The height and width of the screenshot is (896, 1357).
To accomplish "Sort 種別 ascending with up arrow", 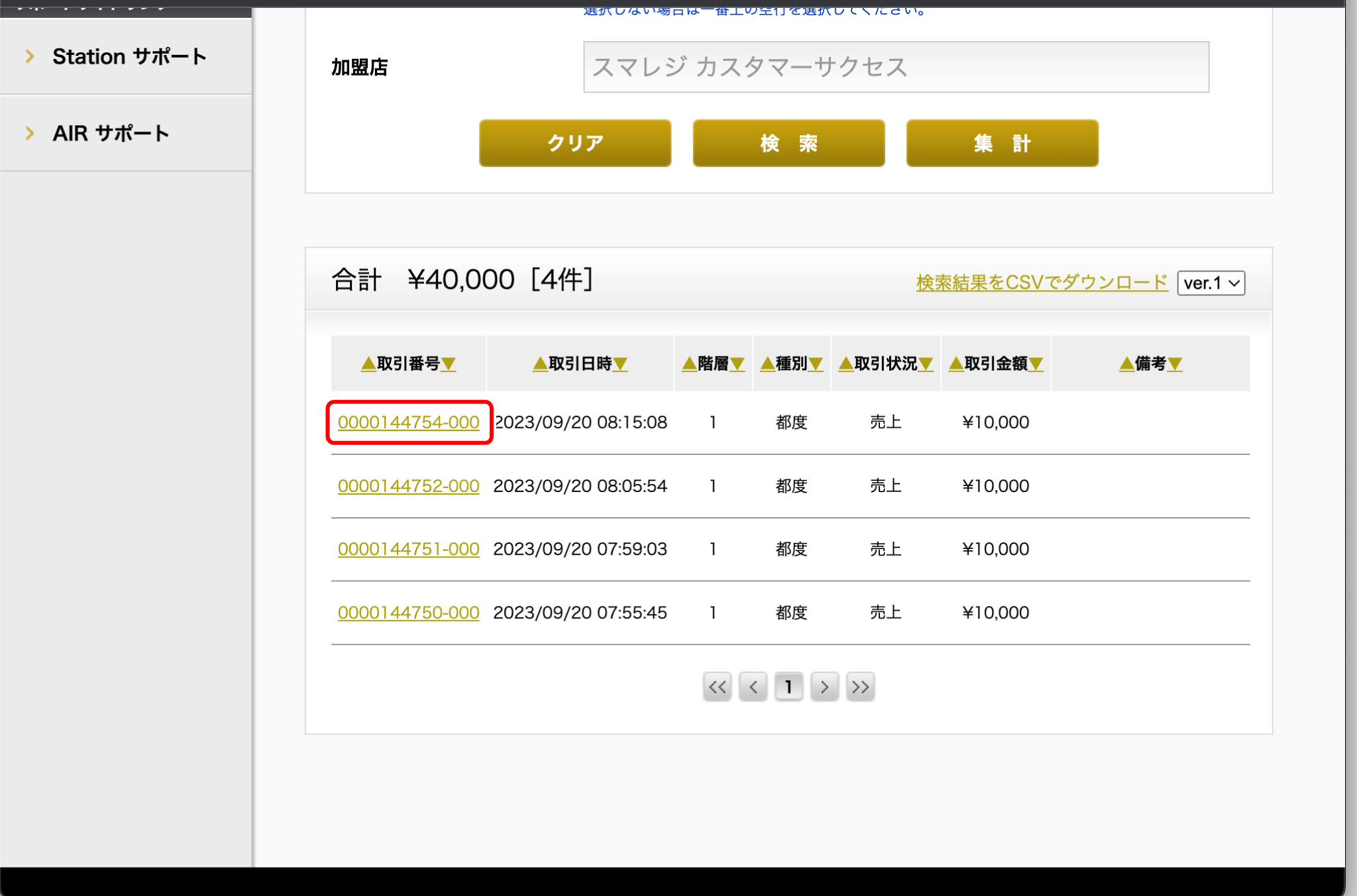I will tap(767, 364).
